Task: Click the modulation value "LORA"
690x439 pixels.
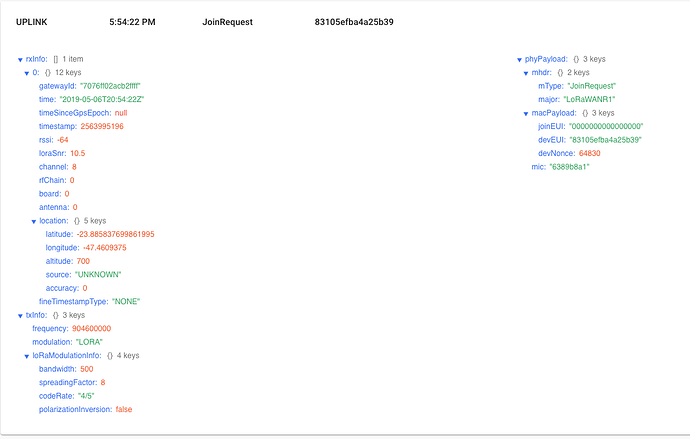Action: pos(89,342)
